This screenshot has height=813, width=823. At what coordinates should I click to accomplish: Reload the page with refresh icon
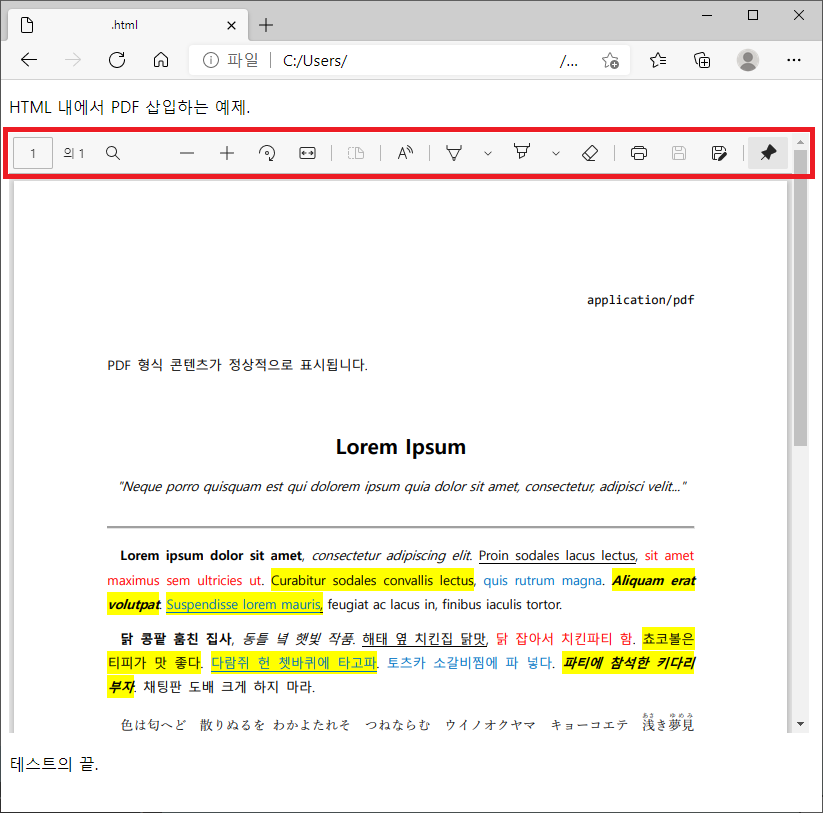[117, 60]
